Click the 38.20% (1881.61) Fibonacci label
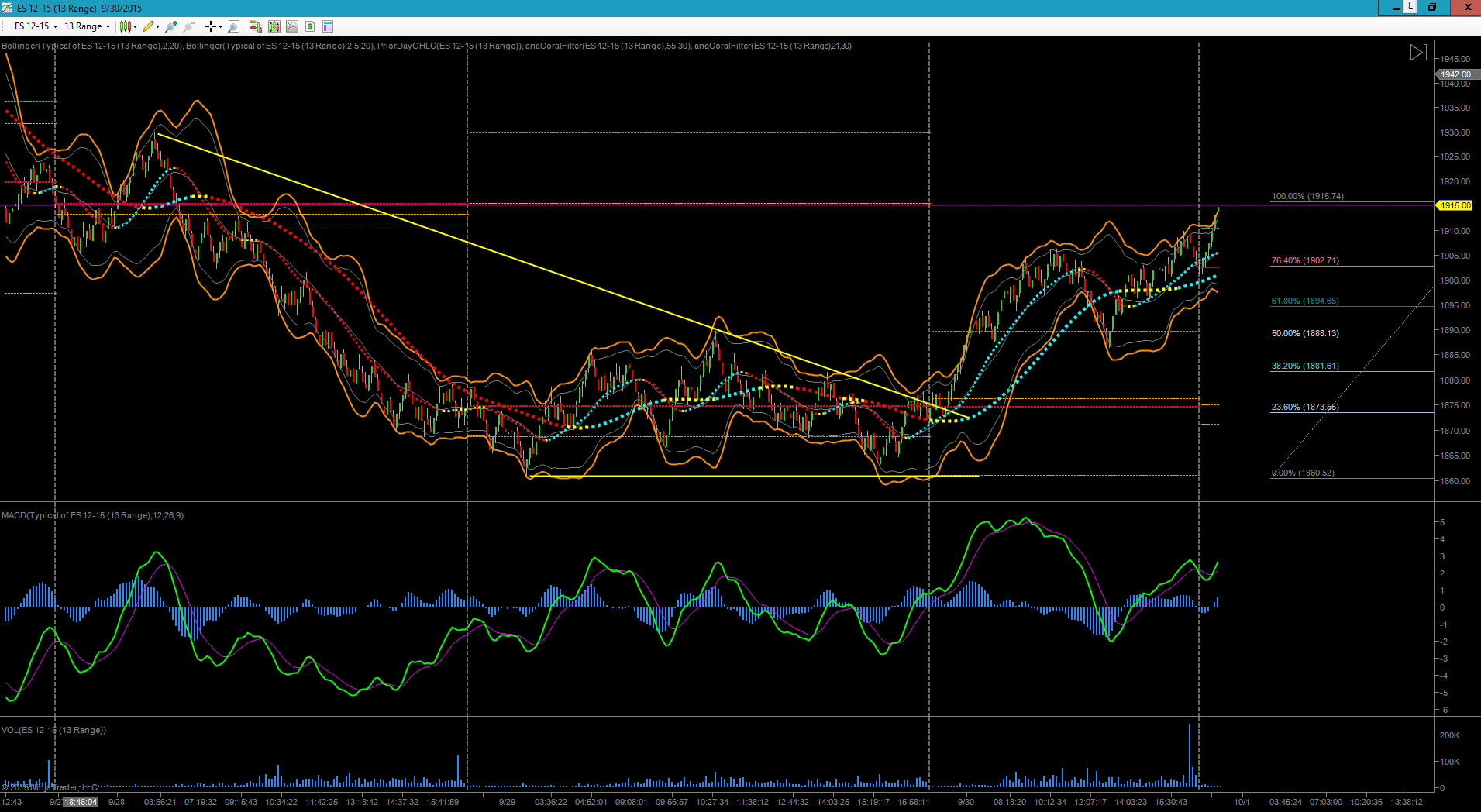The height and width of the screenshot is (812, 1481). [1305, 366]
